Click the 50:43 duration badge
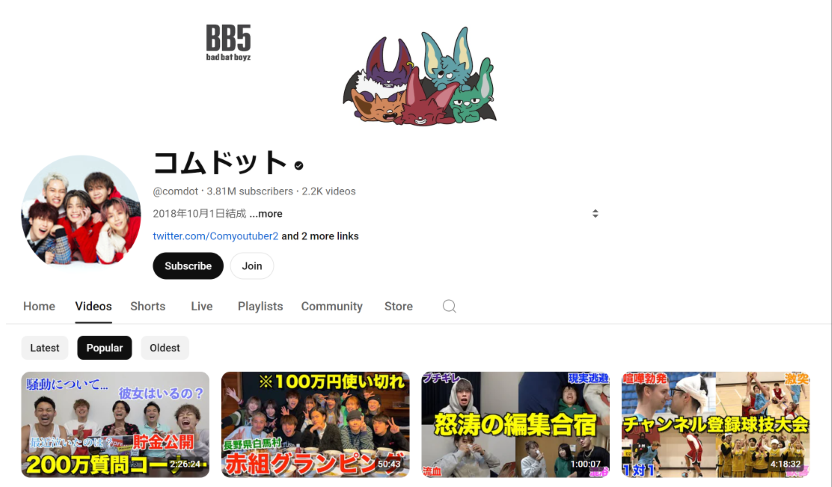Image resolution: width=832 pixels, height=487 pixels. coord(388,464)
